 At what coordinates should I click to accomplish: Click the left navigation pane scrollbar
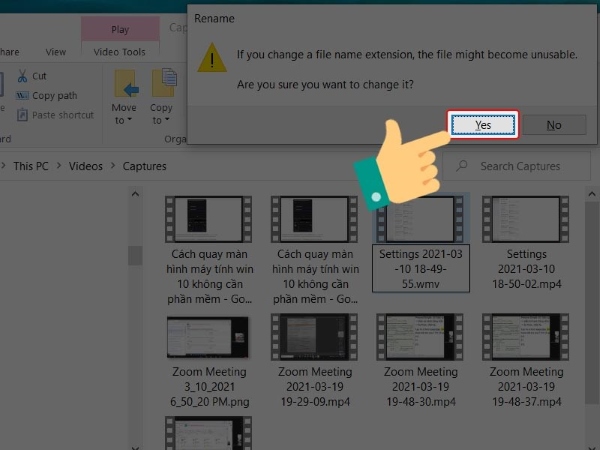[133, 255]
